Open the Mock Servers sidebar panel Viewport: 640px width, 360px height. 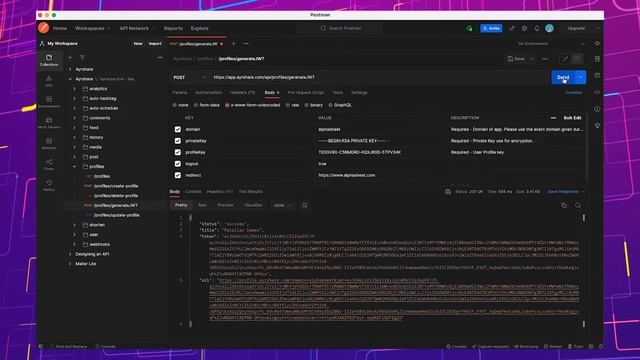49,122
